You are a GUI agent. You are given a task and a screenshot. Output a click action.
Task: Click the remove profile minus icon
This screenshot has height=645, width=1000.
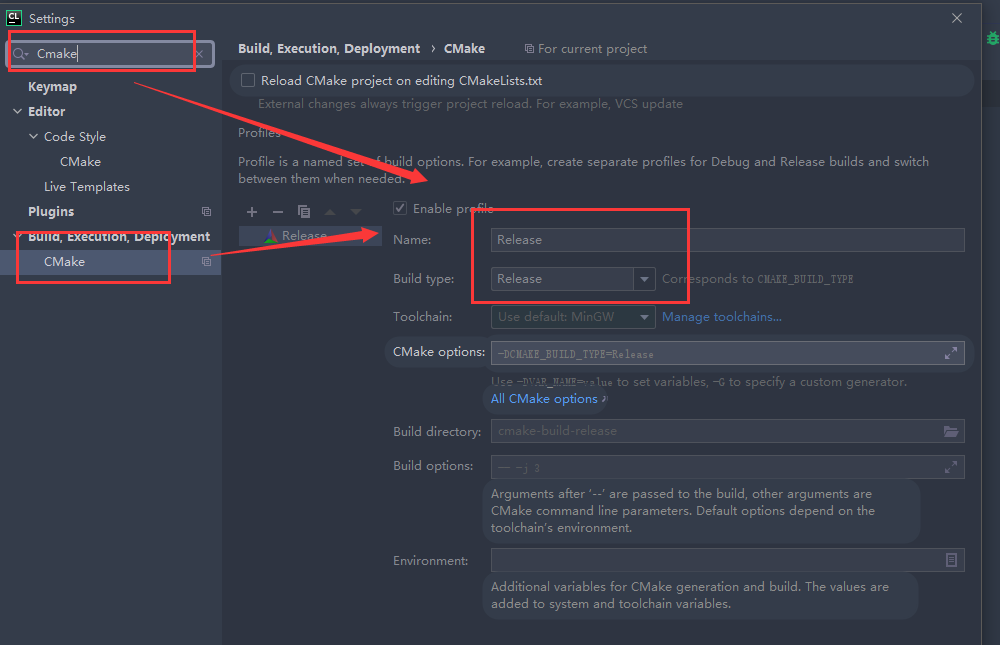[x=277, y=212]
